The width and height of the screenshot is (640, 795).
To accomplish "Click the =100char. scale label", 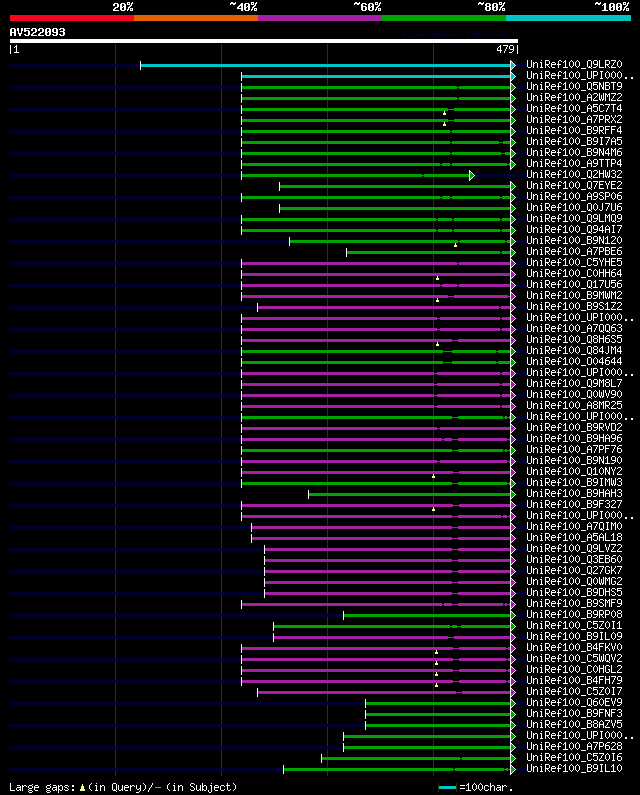I will point(486,787).
